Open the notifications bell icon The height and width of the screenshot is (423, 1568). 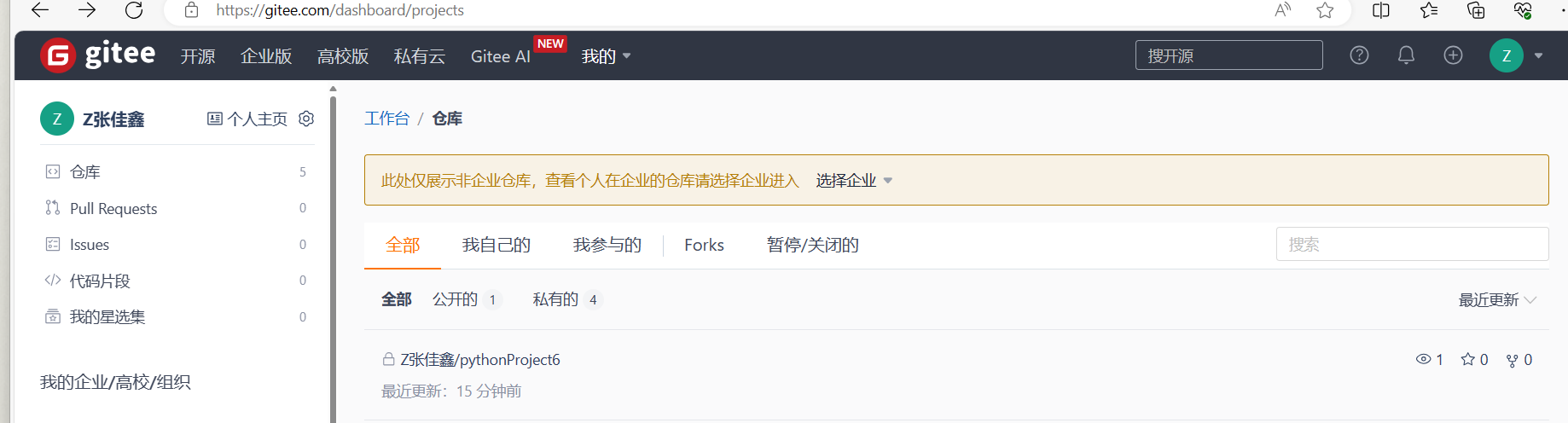1406,55
